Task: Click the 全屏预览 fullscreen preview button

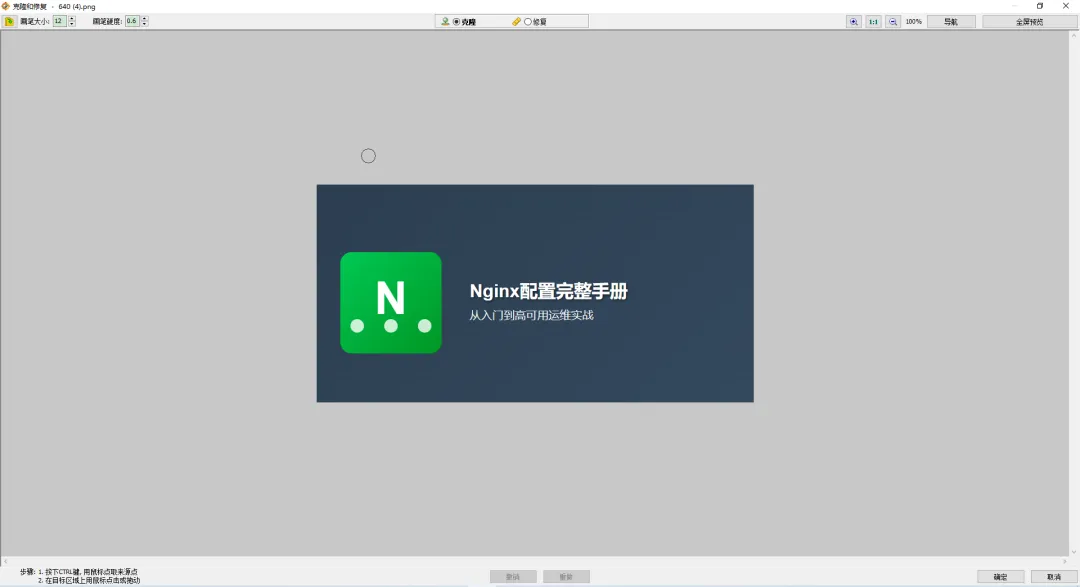Action: (1029, 21)
